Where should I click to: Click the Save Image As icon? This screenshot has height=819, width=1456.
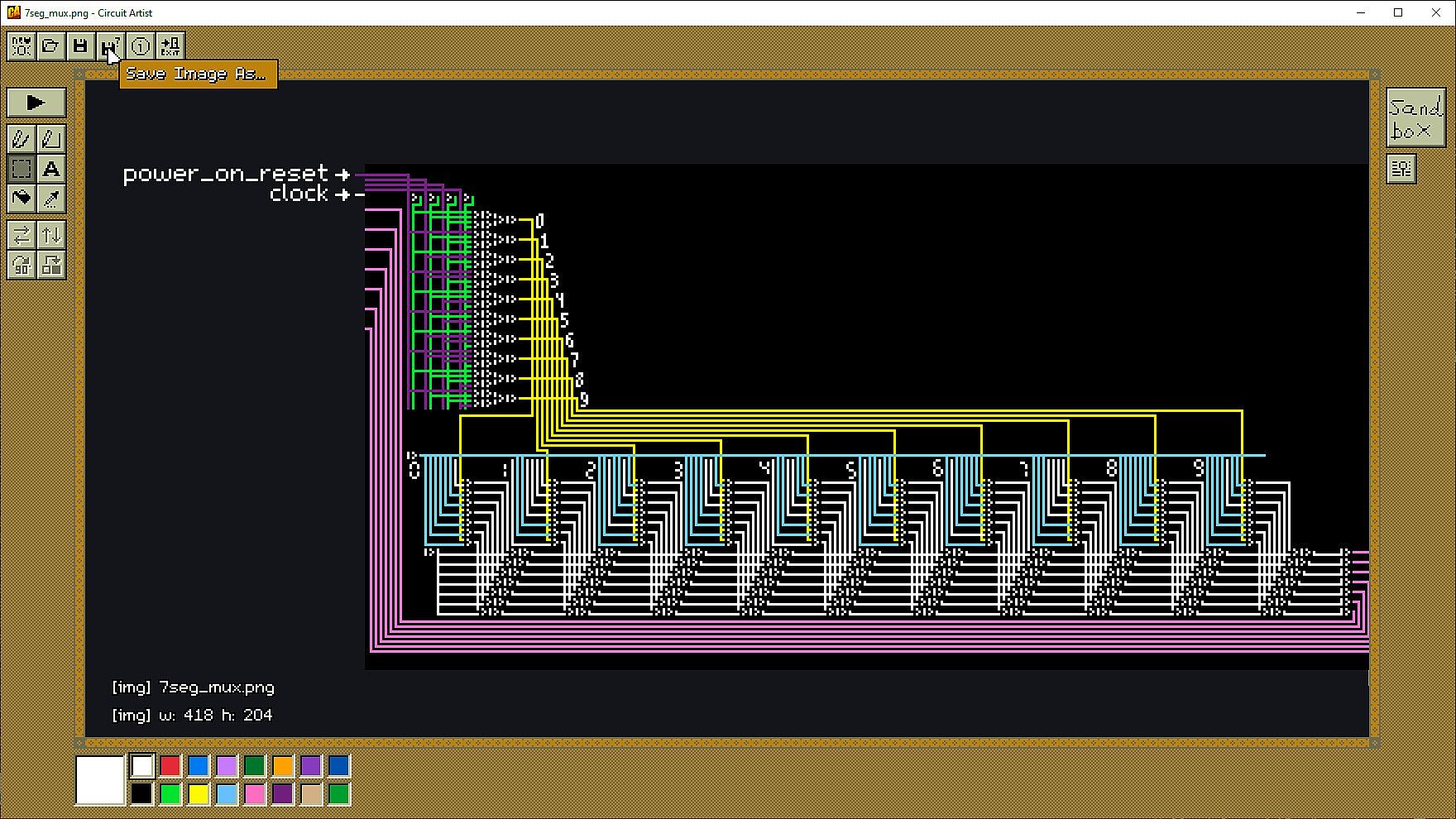coord(110,46)
